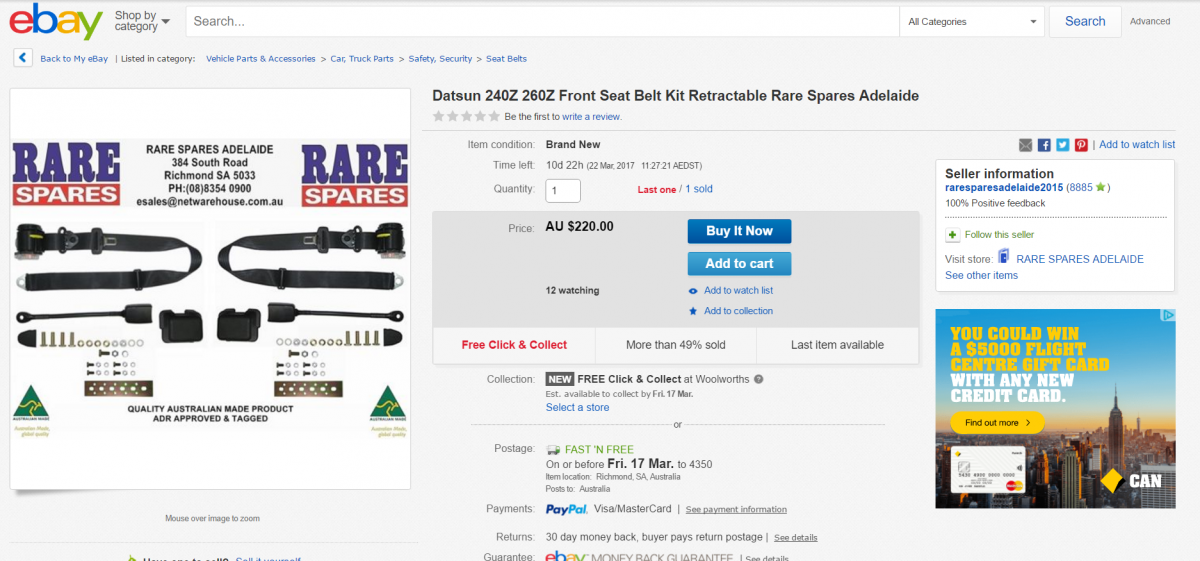The width and height of the screenshot is (1200, 561).
Task: Open the See payment information link
Action: 736,510
